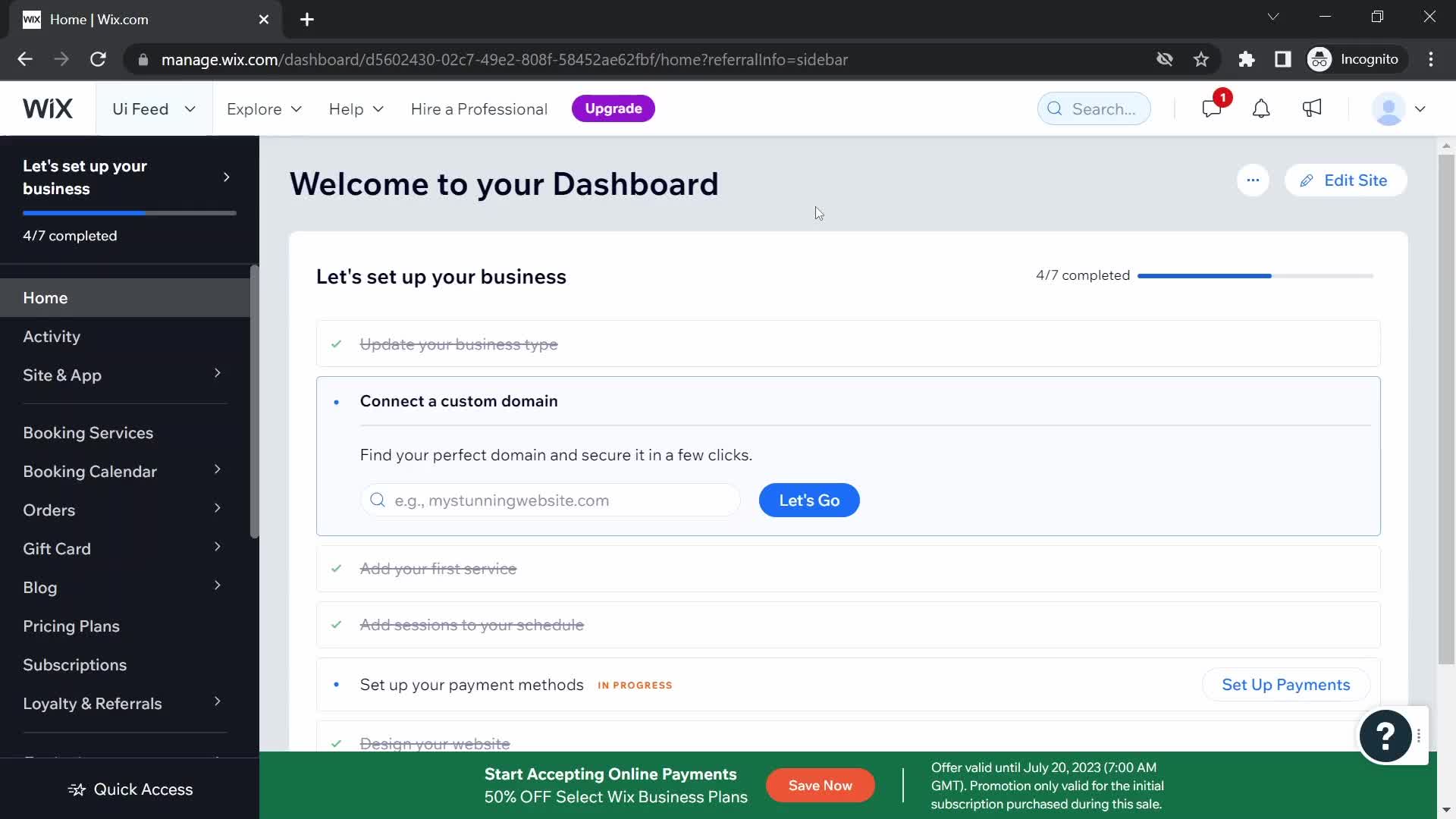The height and width of the screenshot is (819, 1456).
Task: Click the Set Up Payments button
Action: coord(1286,685)
